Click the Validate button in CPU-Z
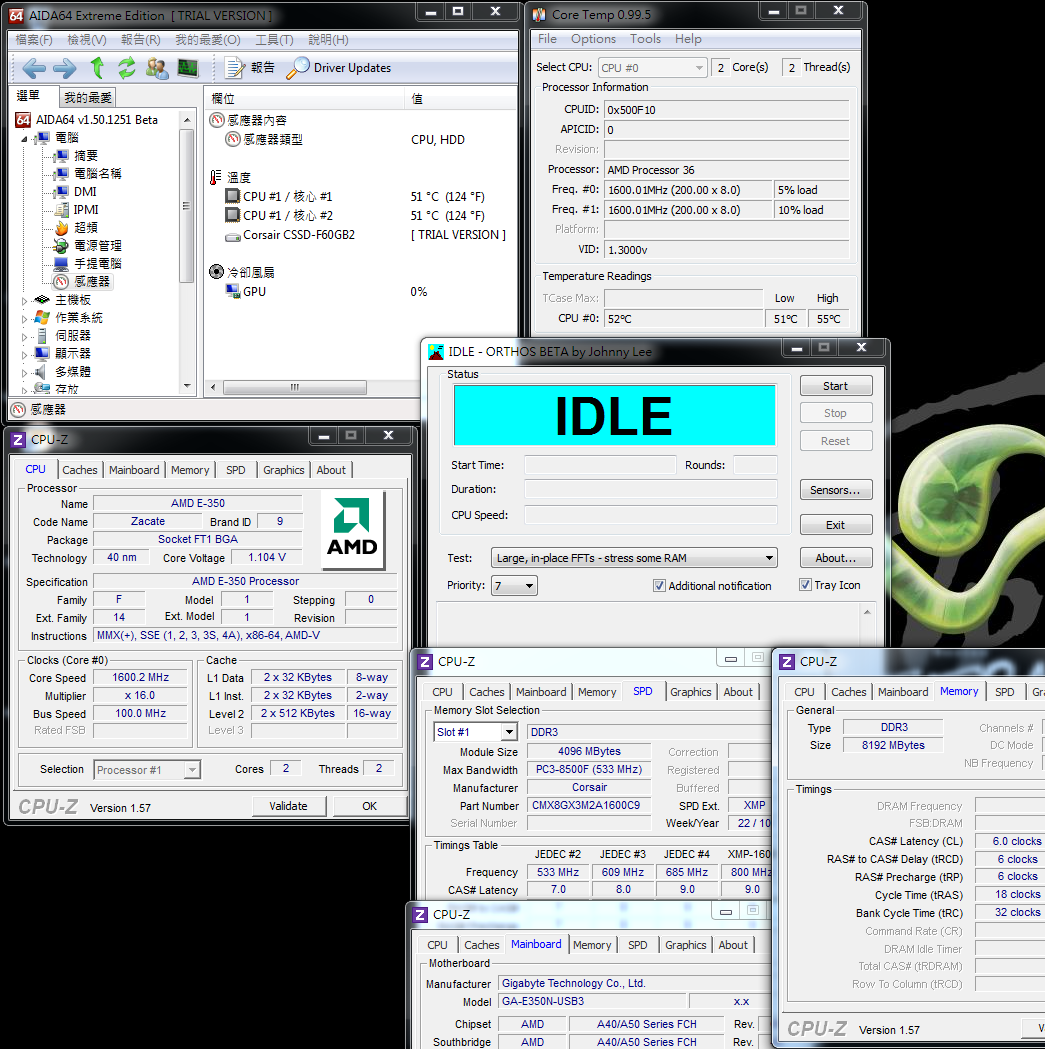Image resolution: width=1045 pixels, height=1049 pixels. pos(289,806)
